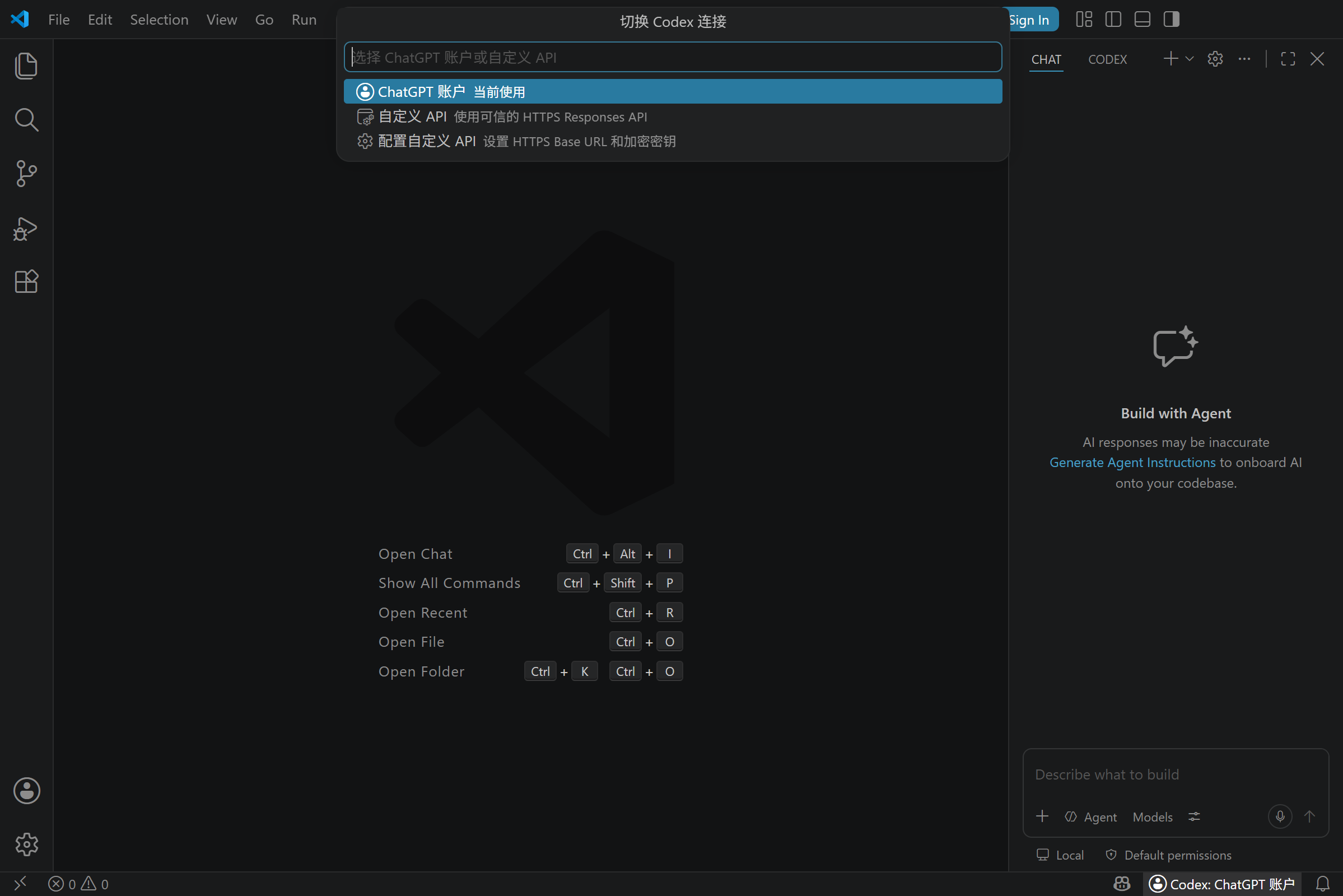The height and width of the screenshot is (896, 1343).
Task: Maximize the chat panel
Action: click(1288, 59)
